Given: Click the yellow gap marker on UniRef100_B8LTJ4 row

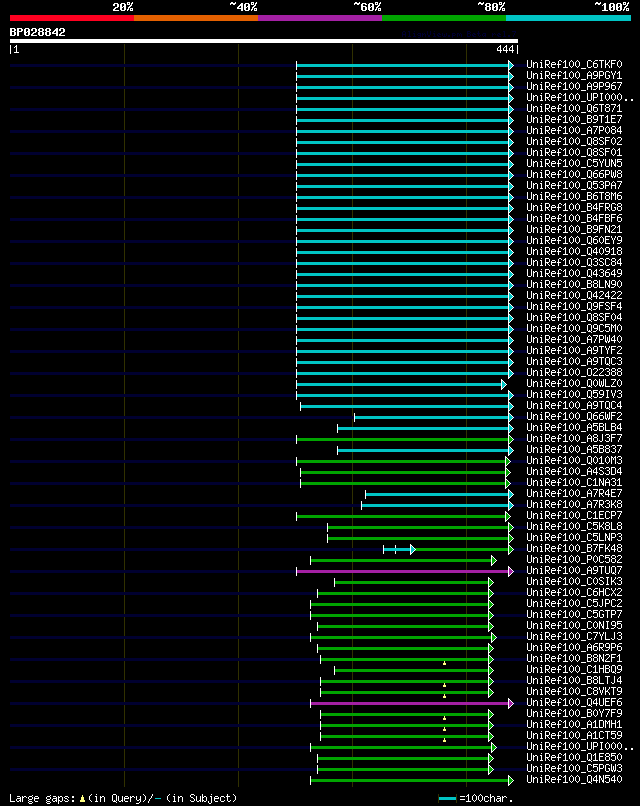Looking at the screenshot, I should [x=444, y=685].
